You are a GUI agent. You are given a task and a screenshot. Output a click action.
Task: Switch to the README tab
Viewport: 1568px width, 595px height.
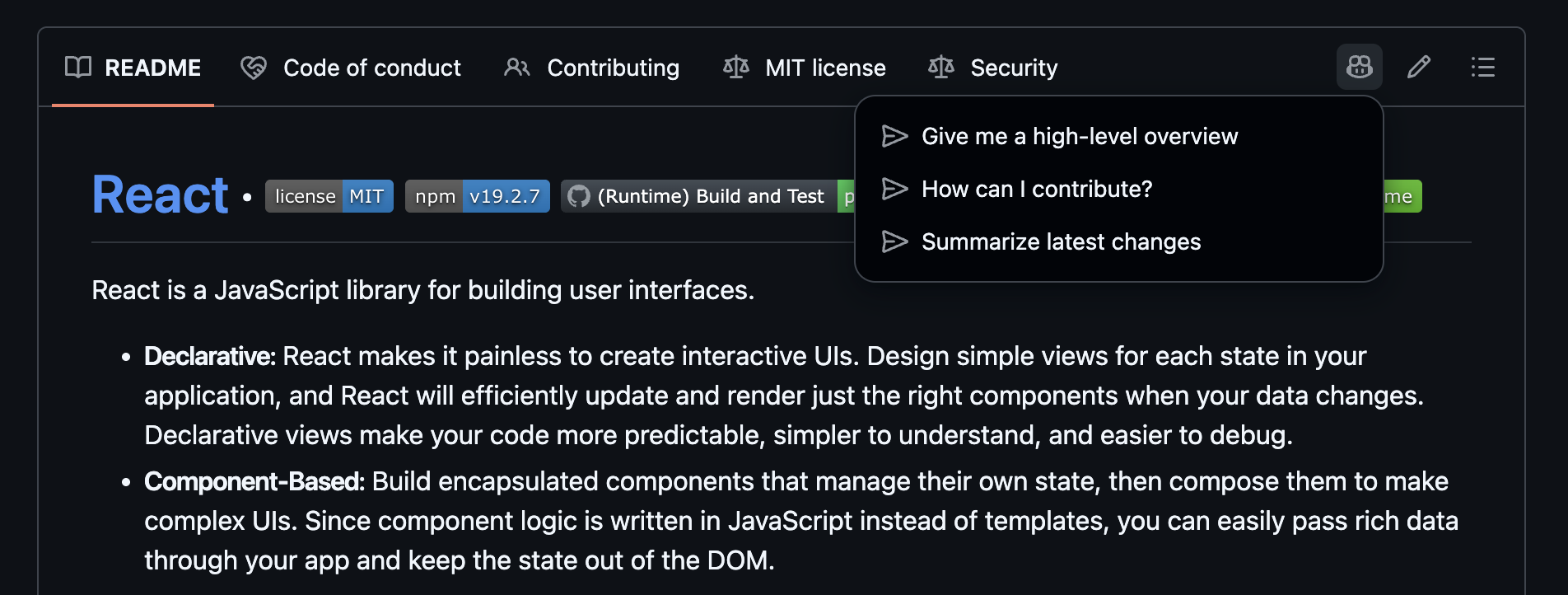point(133,68)
